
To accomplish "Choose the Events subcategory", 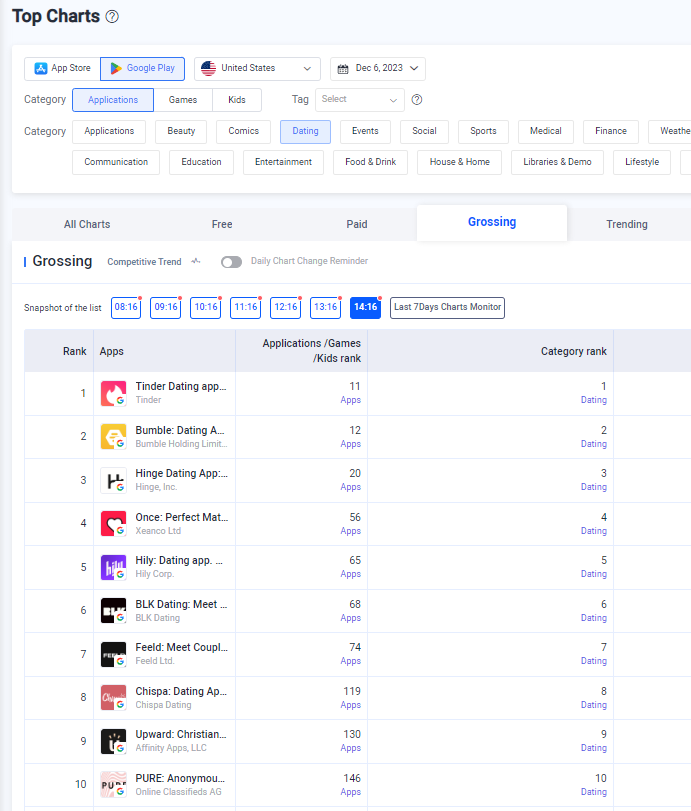I will [x=365, y=131].
